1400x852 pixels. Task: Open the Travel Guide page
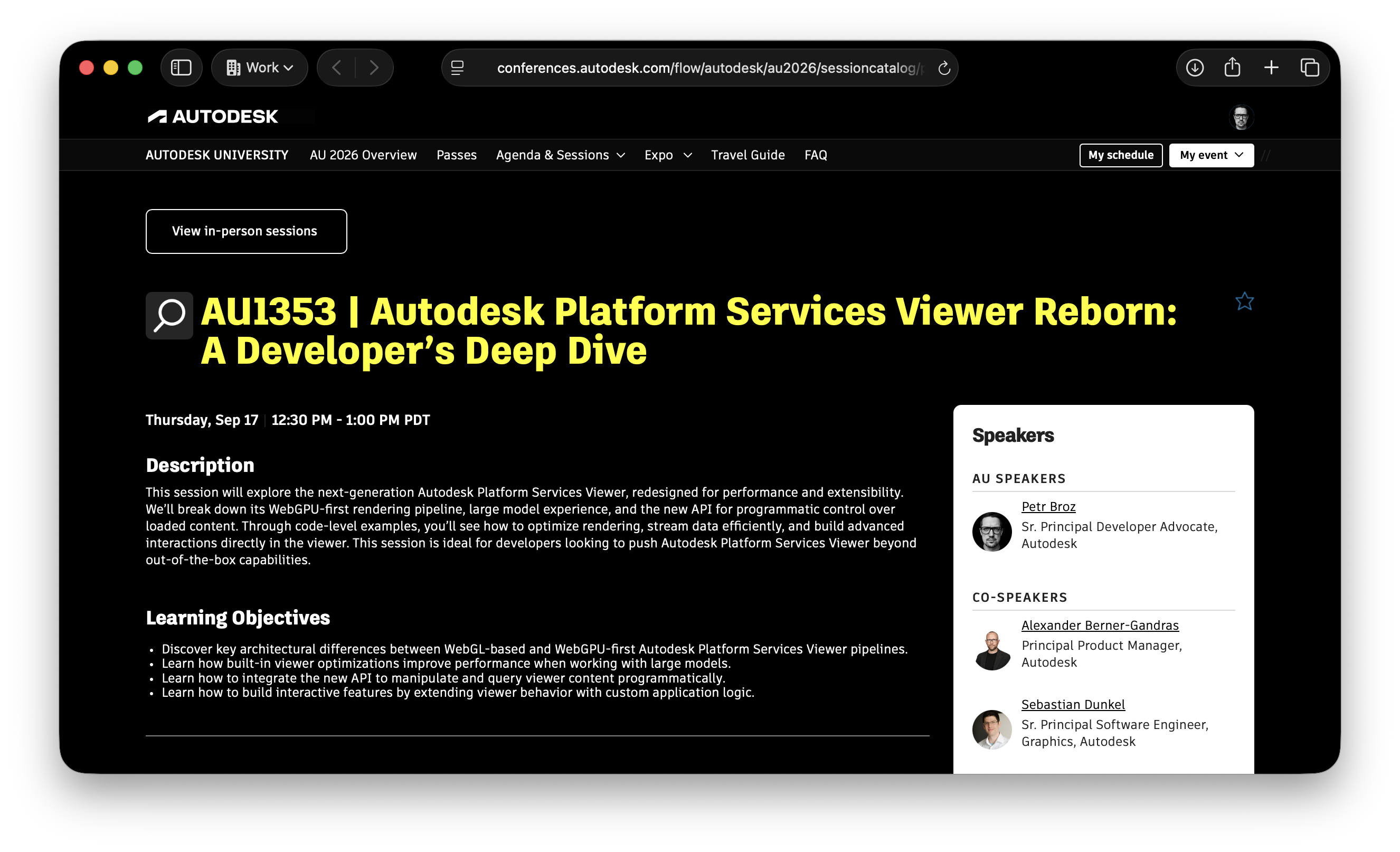(748, 155)
